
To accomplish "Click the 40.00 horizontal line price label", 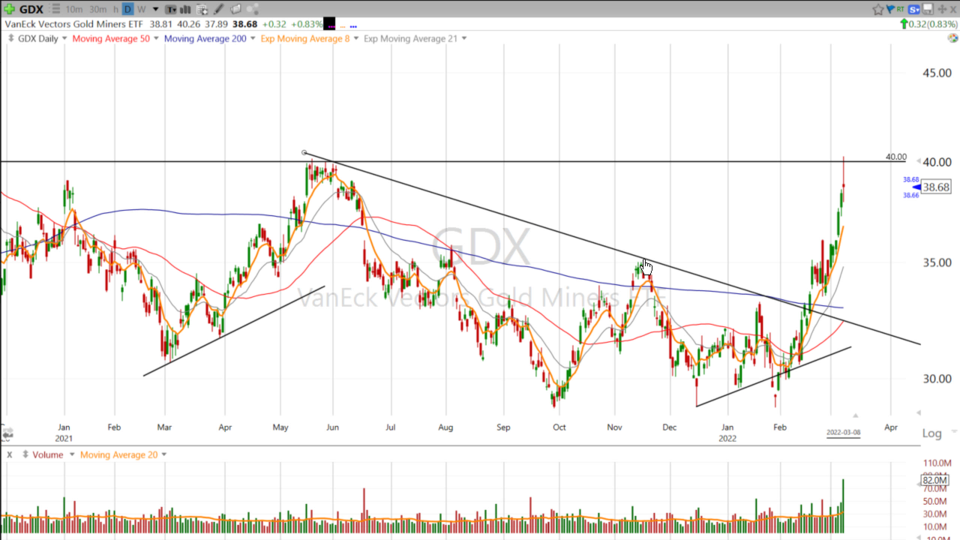I will click(896, 157).
